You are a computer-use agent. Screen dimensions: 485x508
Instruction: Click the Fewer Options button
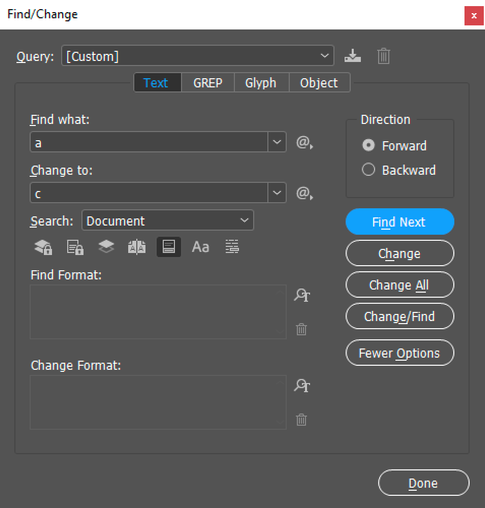[x=400, y=353]
